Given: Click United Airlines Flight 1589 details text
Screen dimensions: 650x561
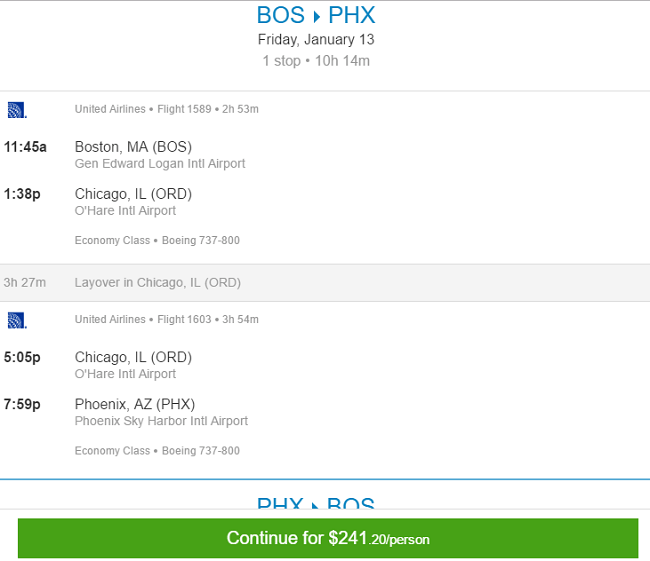Looking at the screenshot, I should coord(167,109).
